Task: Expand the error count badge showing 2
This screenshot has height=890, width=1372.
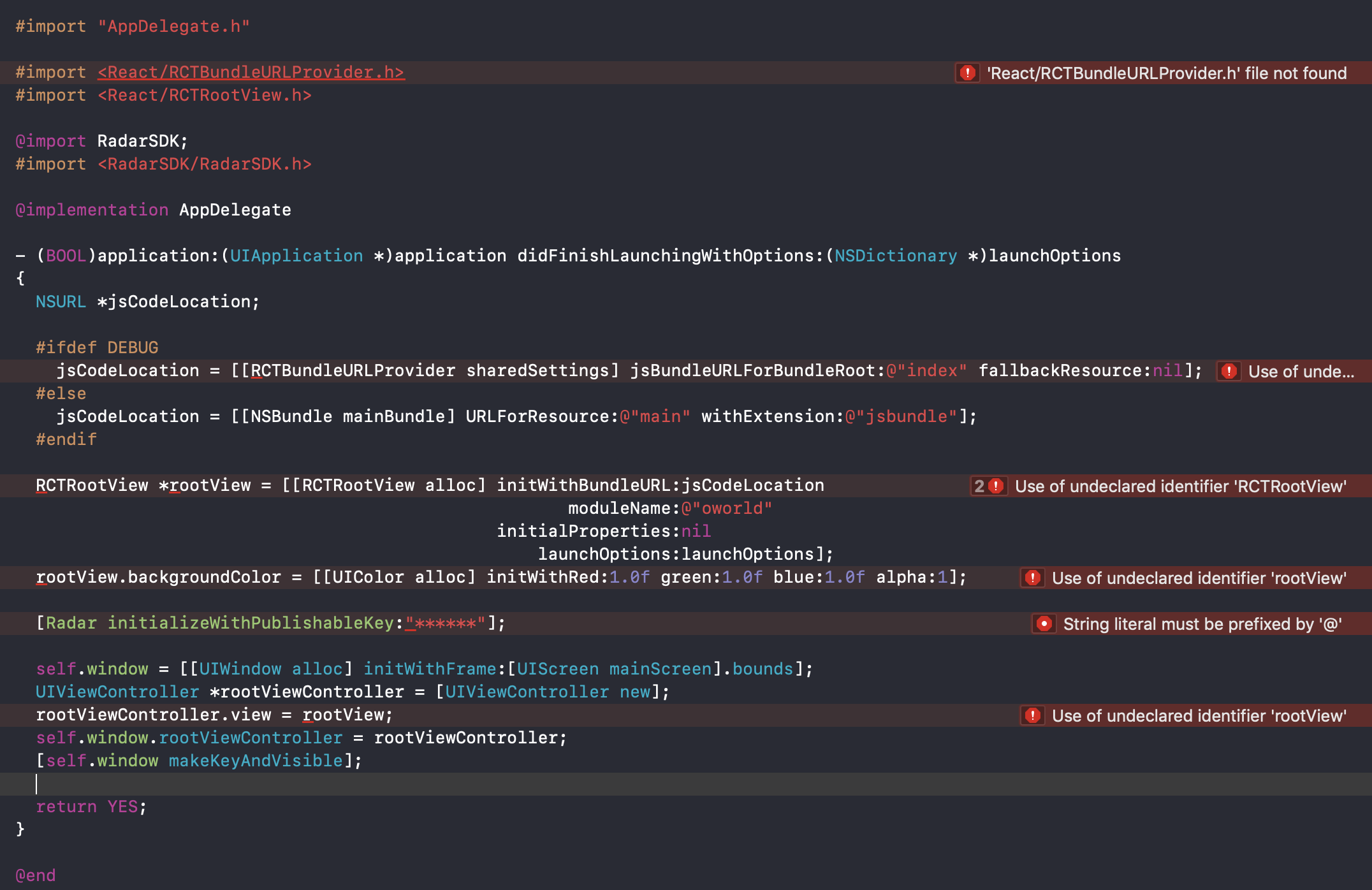Action: tap(980, 486)
